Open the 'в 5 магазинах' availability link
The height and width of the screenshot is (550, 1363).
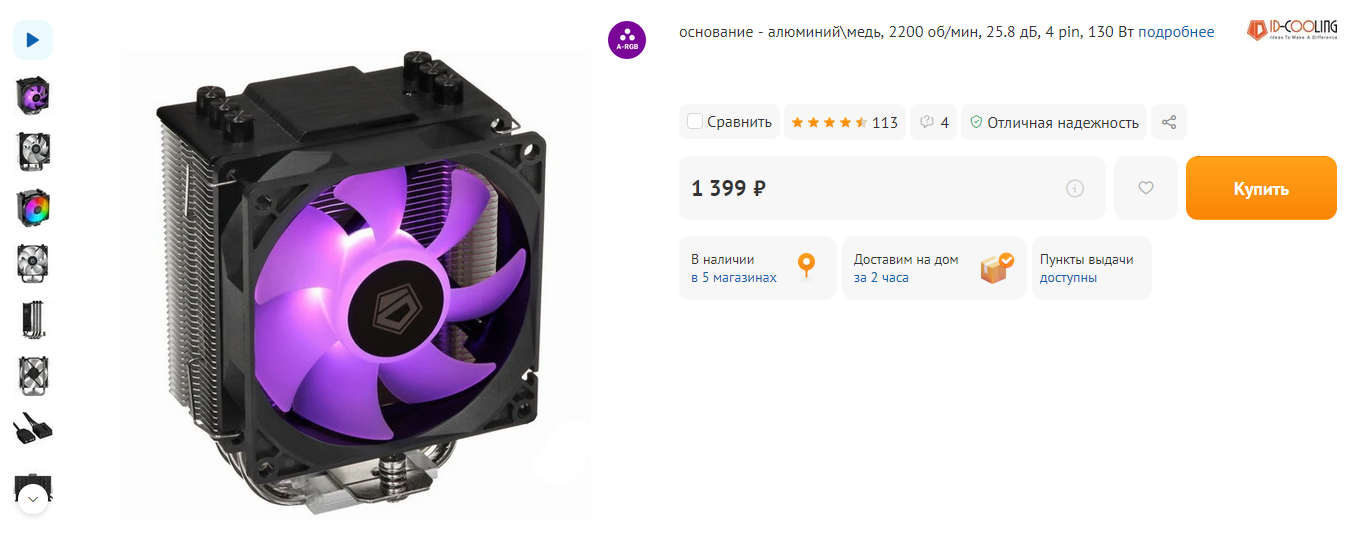[733, 277]
